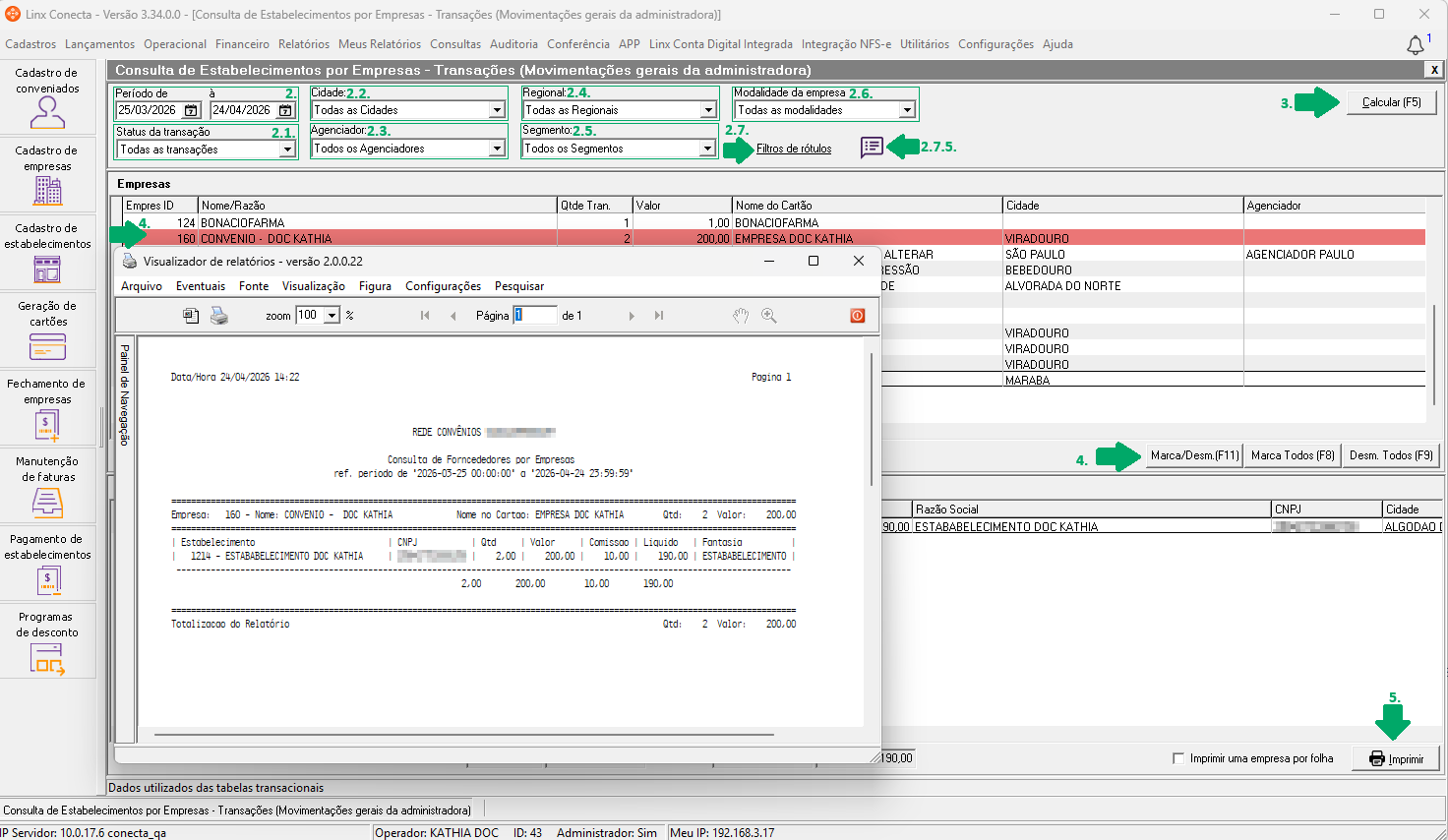Open Cadastro de conveniados in sidebar

(47, 98)
